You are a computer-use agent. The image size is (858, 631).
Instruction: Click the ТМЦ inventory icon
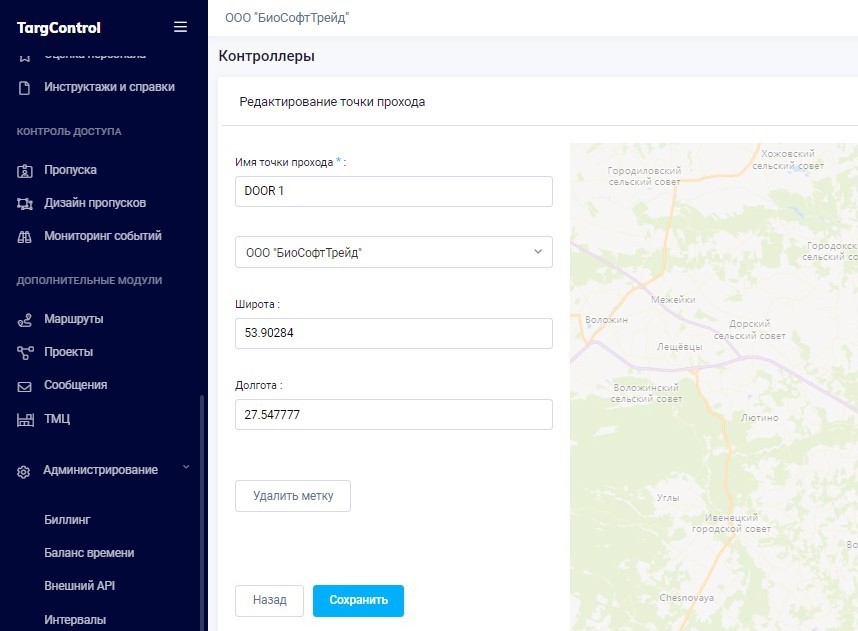25,420
